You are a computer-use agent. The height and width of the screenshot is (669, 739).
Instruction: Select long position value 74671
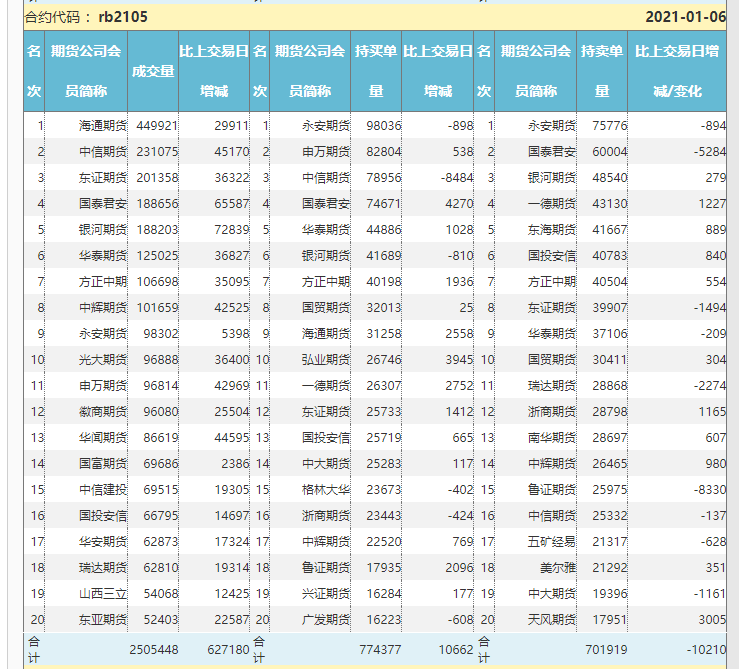click(384, 203)
